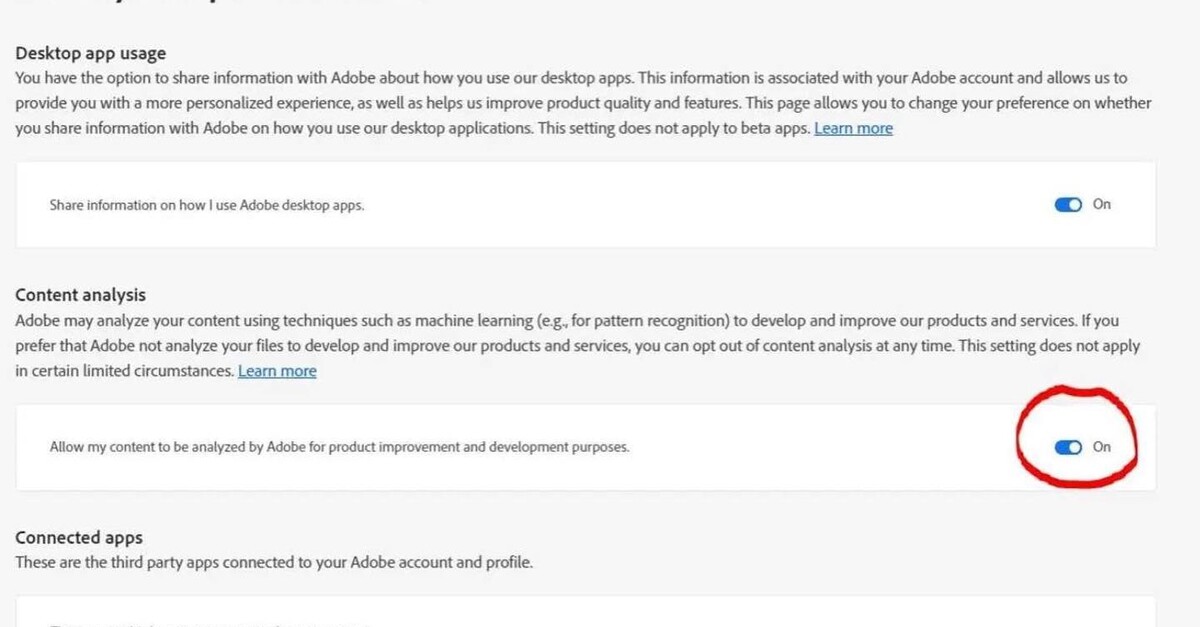This screenshot has width=1200, height=627.
Task: Visit the Content analysis Learn more link
Action: tap(277, 370)
